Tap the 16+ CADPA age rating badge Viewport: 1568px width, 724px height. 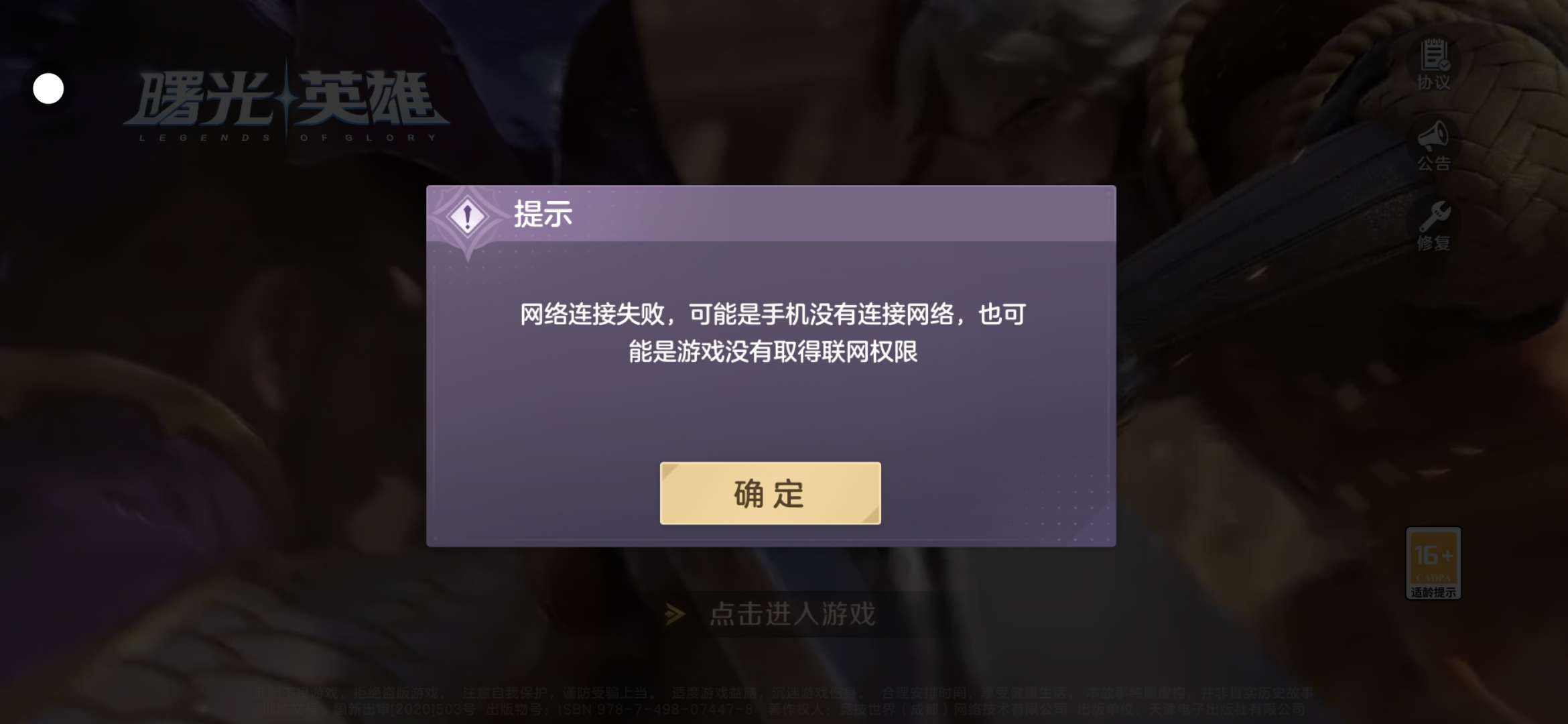(x=1433, y=563)
